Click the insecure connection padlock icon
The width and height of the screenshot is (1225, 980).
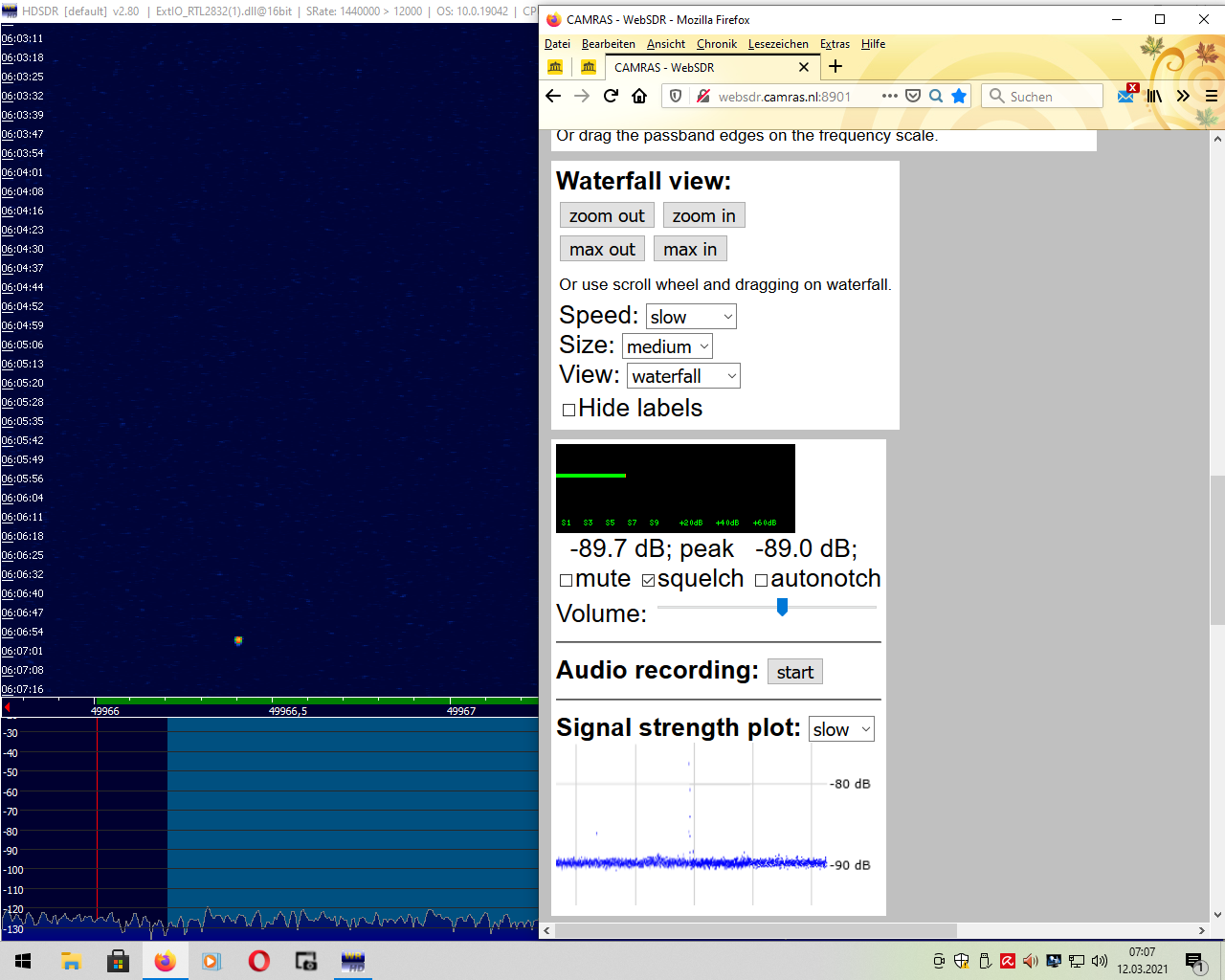pyautogui.click(x=703, y=96)
